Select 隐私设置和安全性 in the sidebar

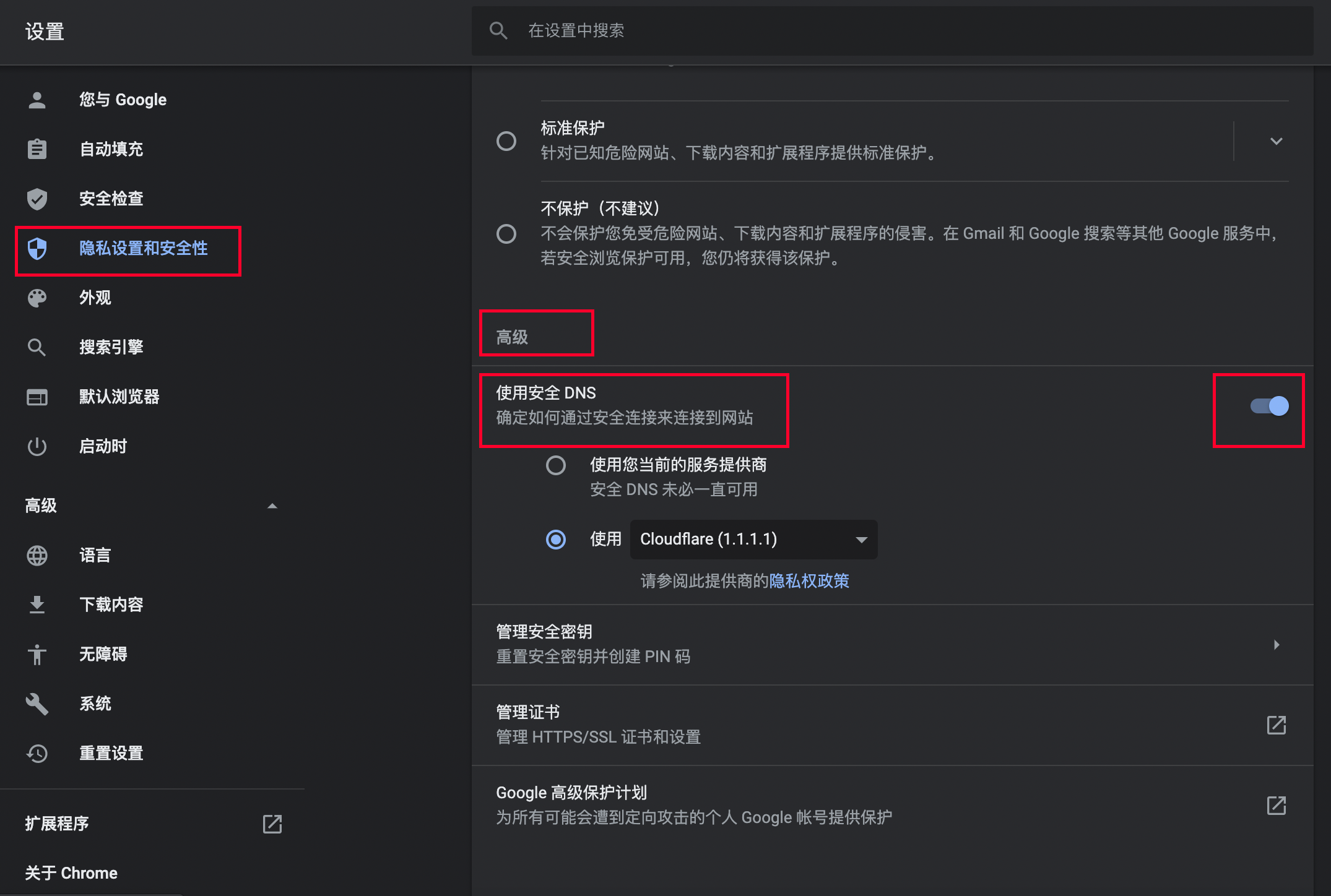click(x=144, y=248)
